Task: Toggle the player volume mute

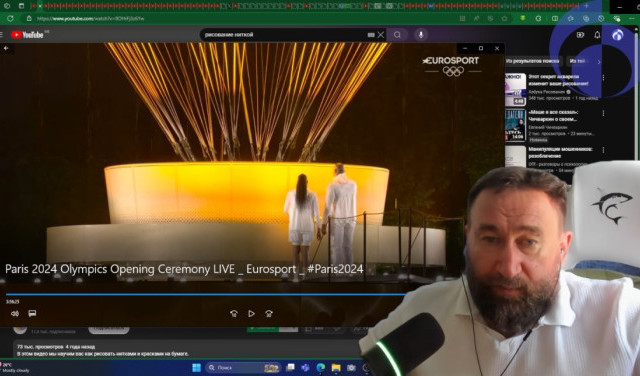Action: click(x=15, y=314)
